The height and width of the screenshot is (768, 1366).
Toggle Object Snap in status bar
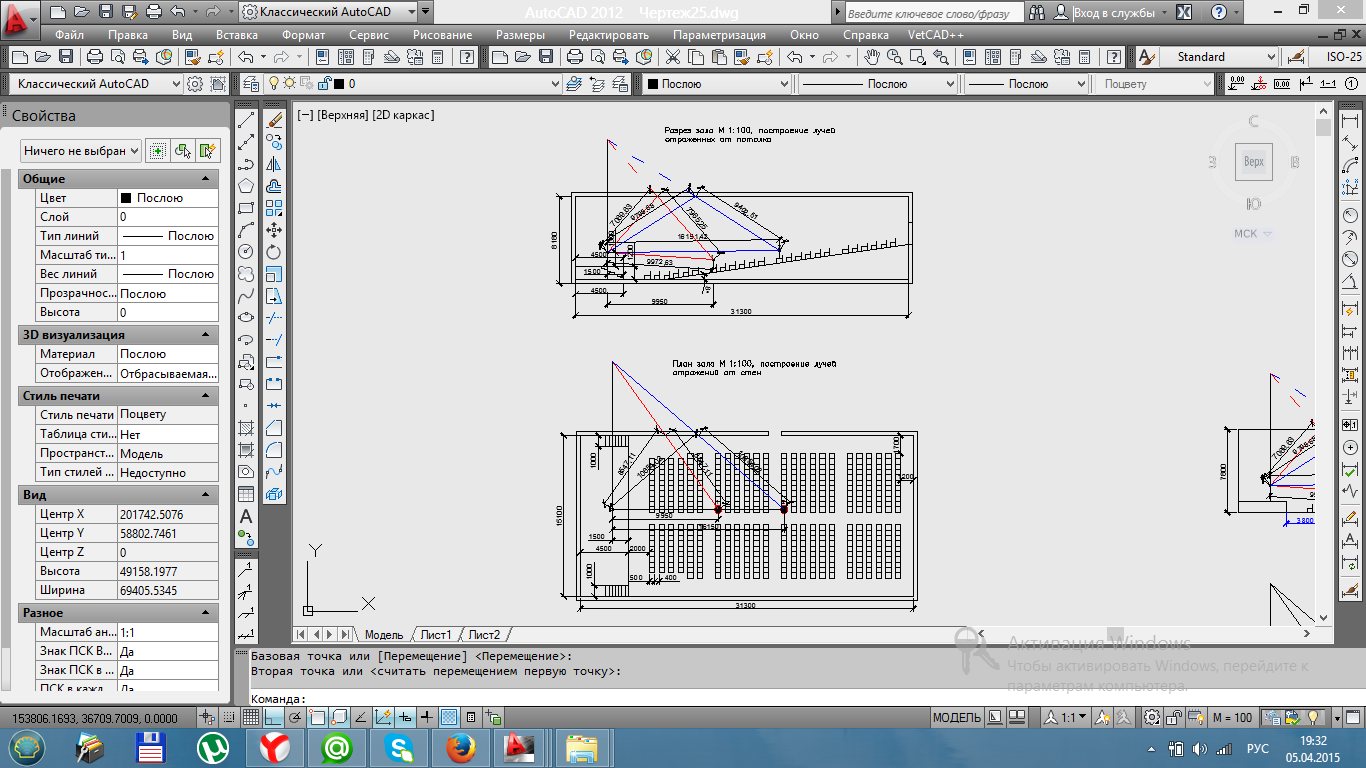317,717
